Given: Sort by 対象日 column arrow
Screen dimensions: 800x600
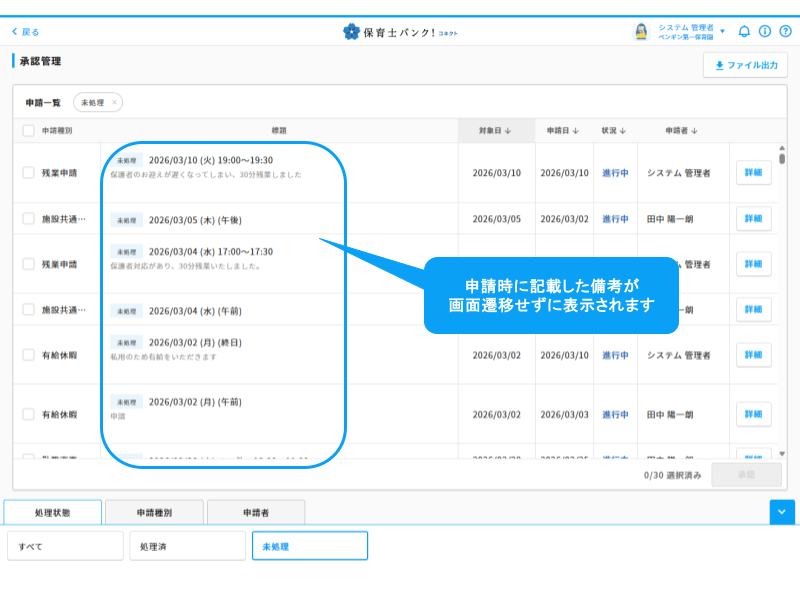Looking at the screenshot, I should click(x=507, y=131).
